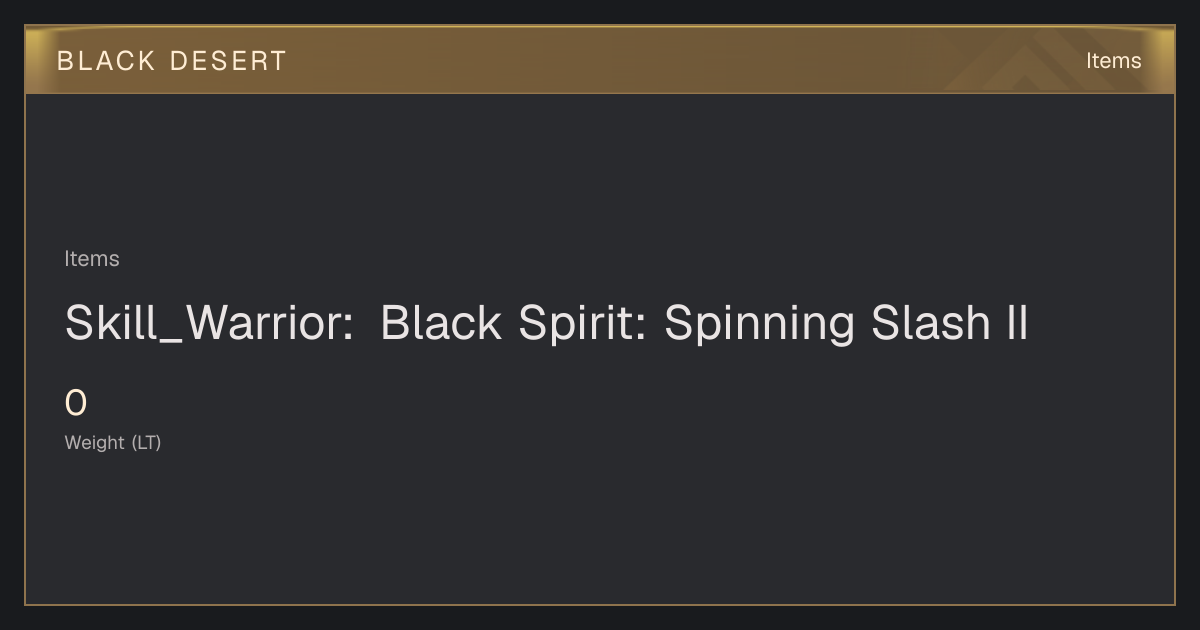Click the Black Spirit portion of the title
Image resolution: width=1200 pixels, height=630 pixels.
(513, 324)
